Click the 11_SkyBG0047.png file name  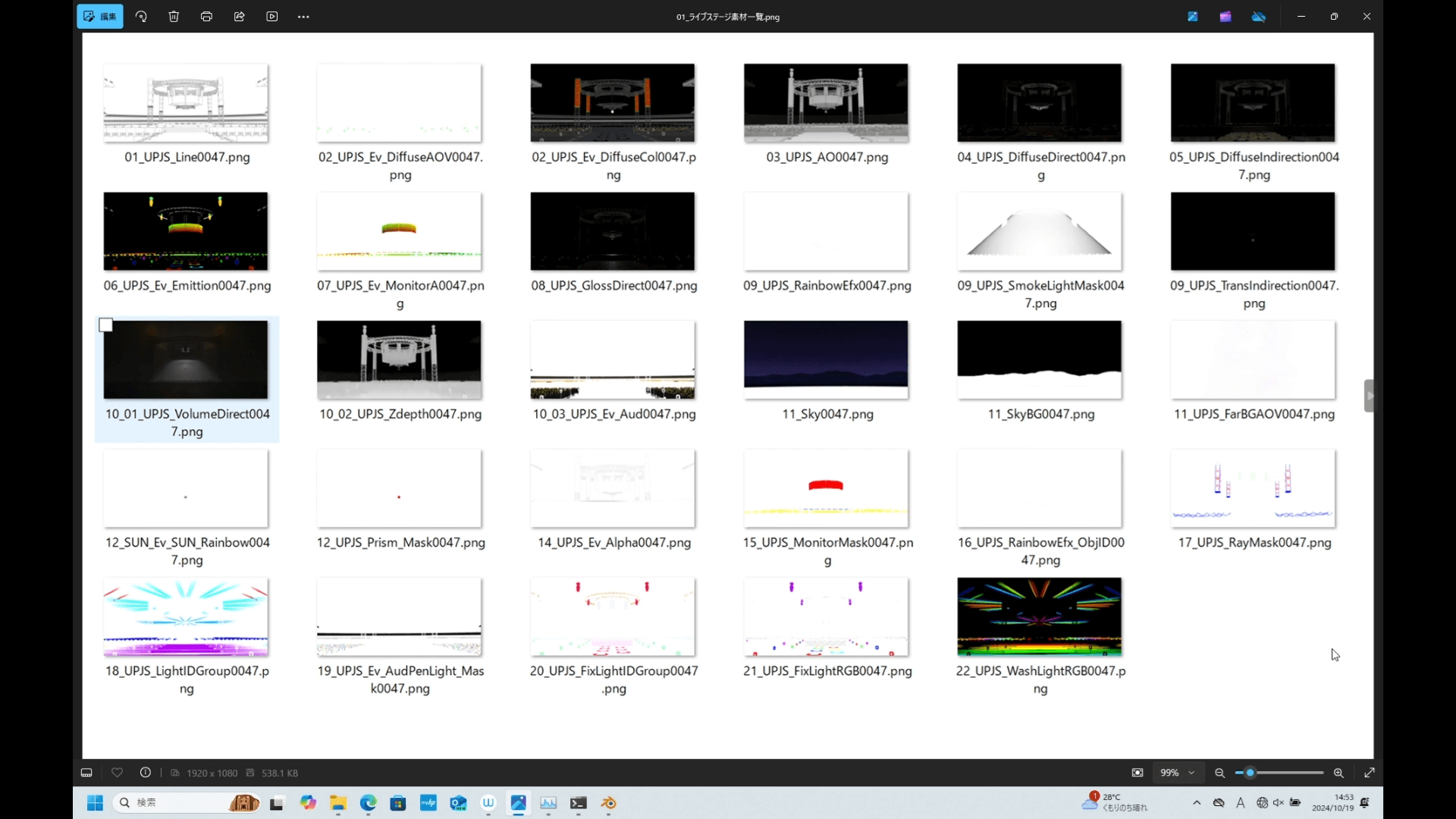1040,414
